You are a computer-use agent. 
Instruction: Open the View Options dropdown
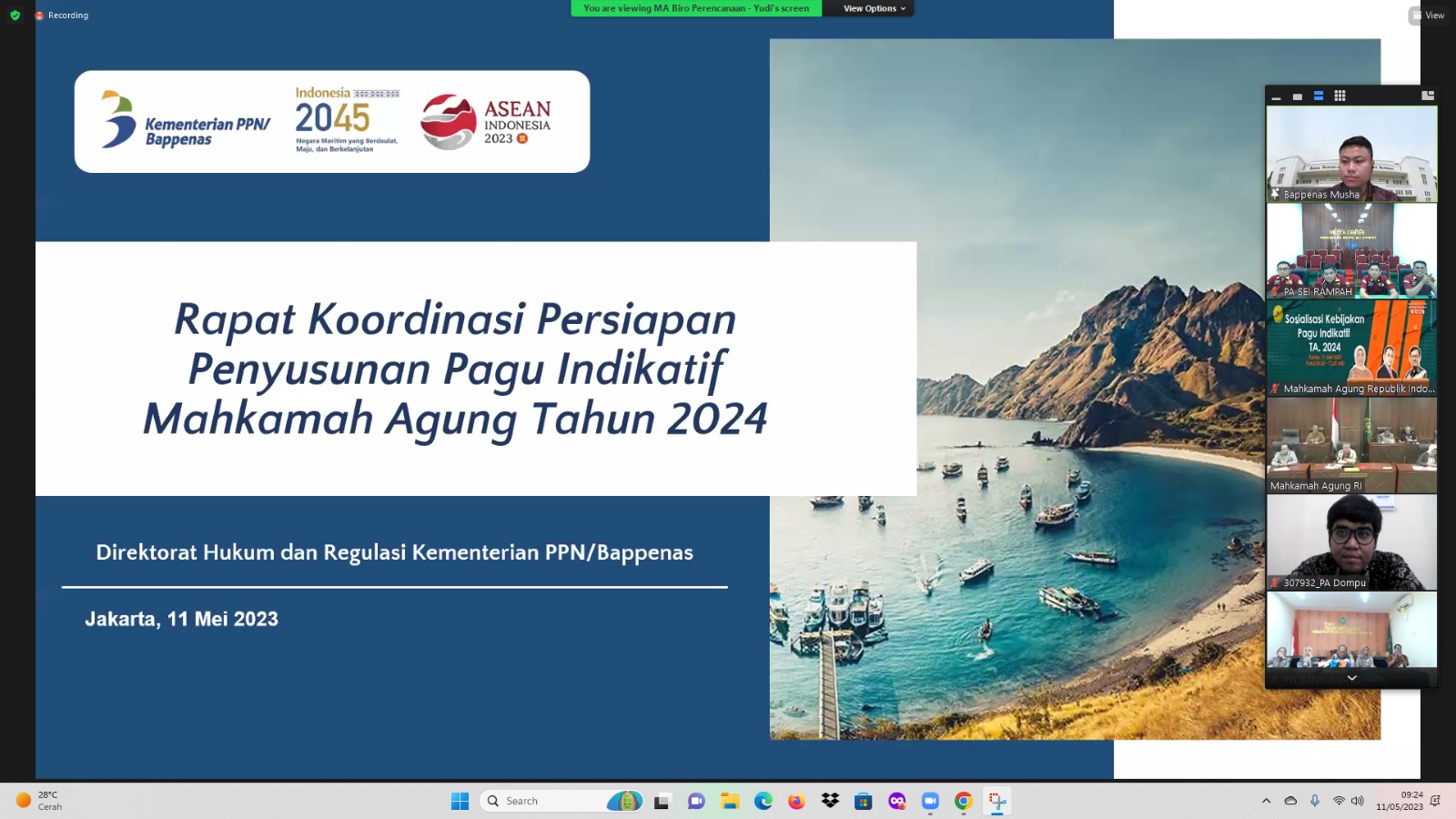[x=874, y=8]
